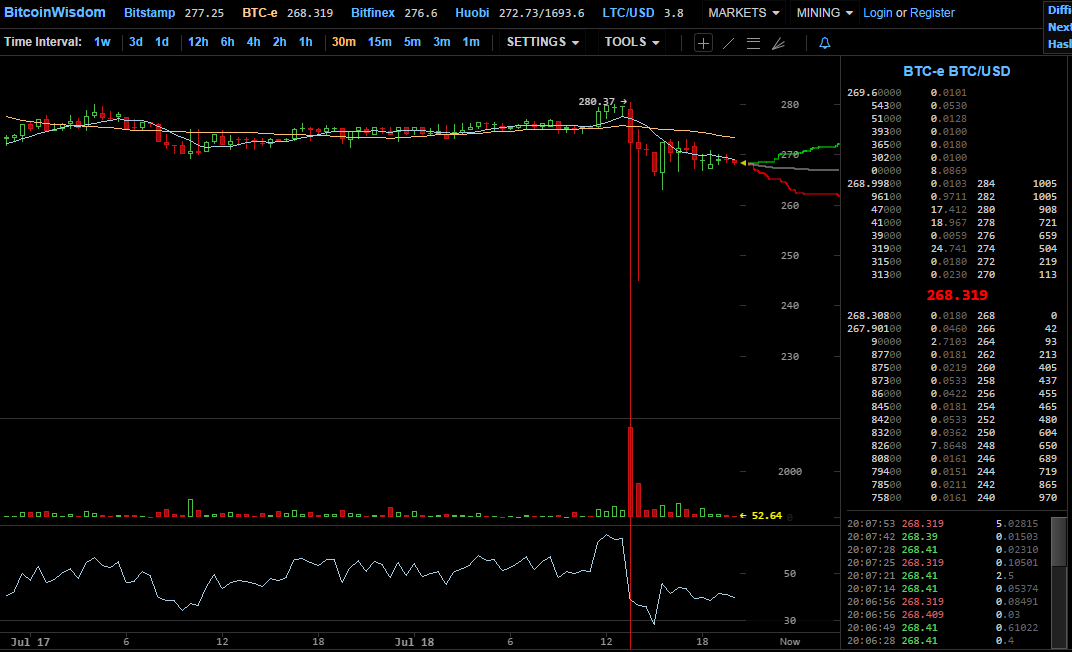
Task: Set time interval to 1m
Action: (x=470, y=42)
